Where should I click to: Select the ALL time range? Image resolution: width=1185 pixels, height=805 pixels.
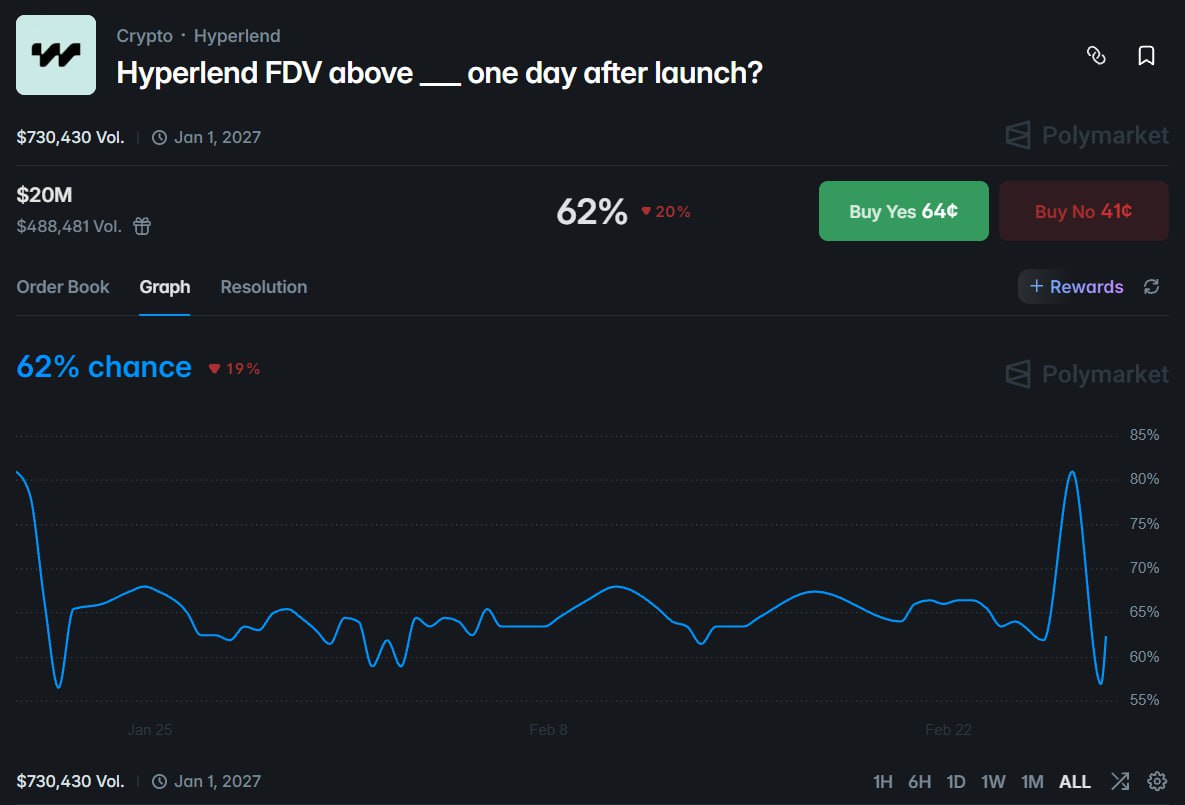pos(1075,781)
